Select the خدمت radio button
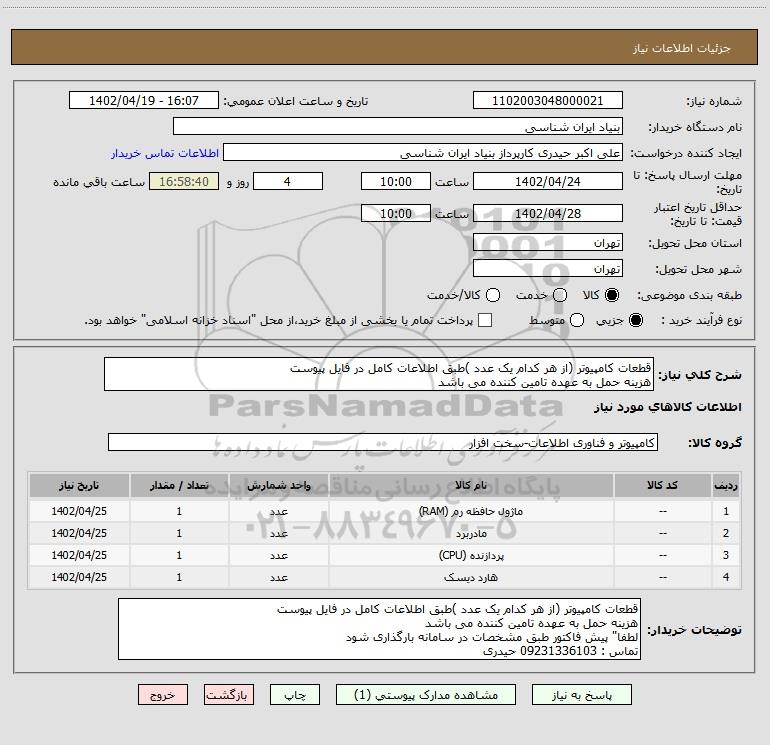770x745 pixels. pyautogui.click(x=560, y=295)
